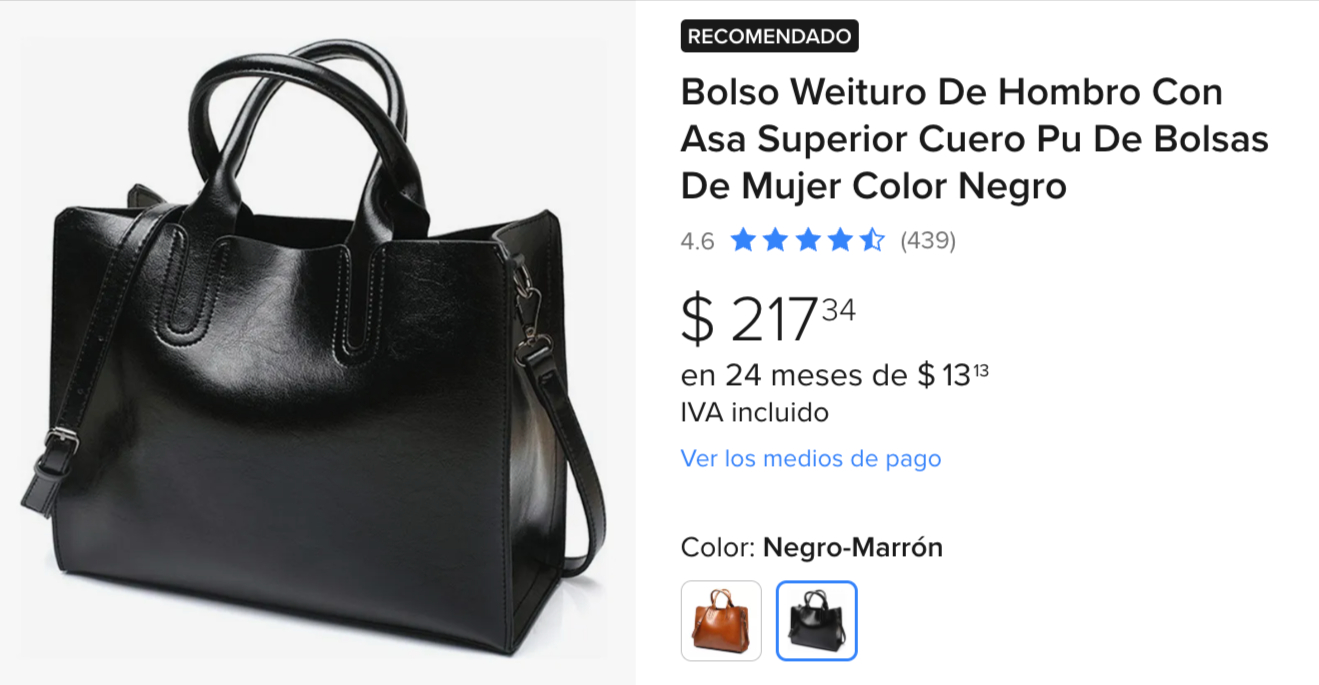Open the 439 reviews count

point(928,241)
